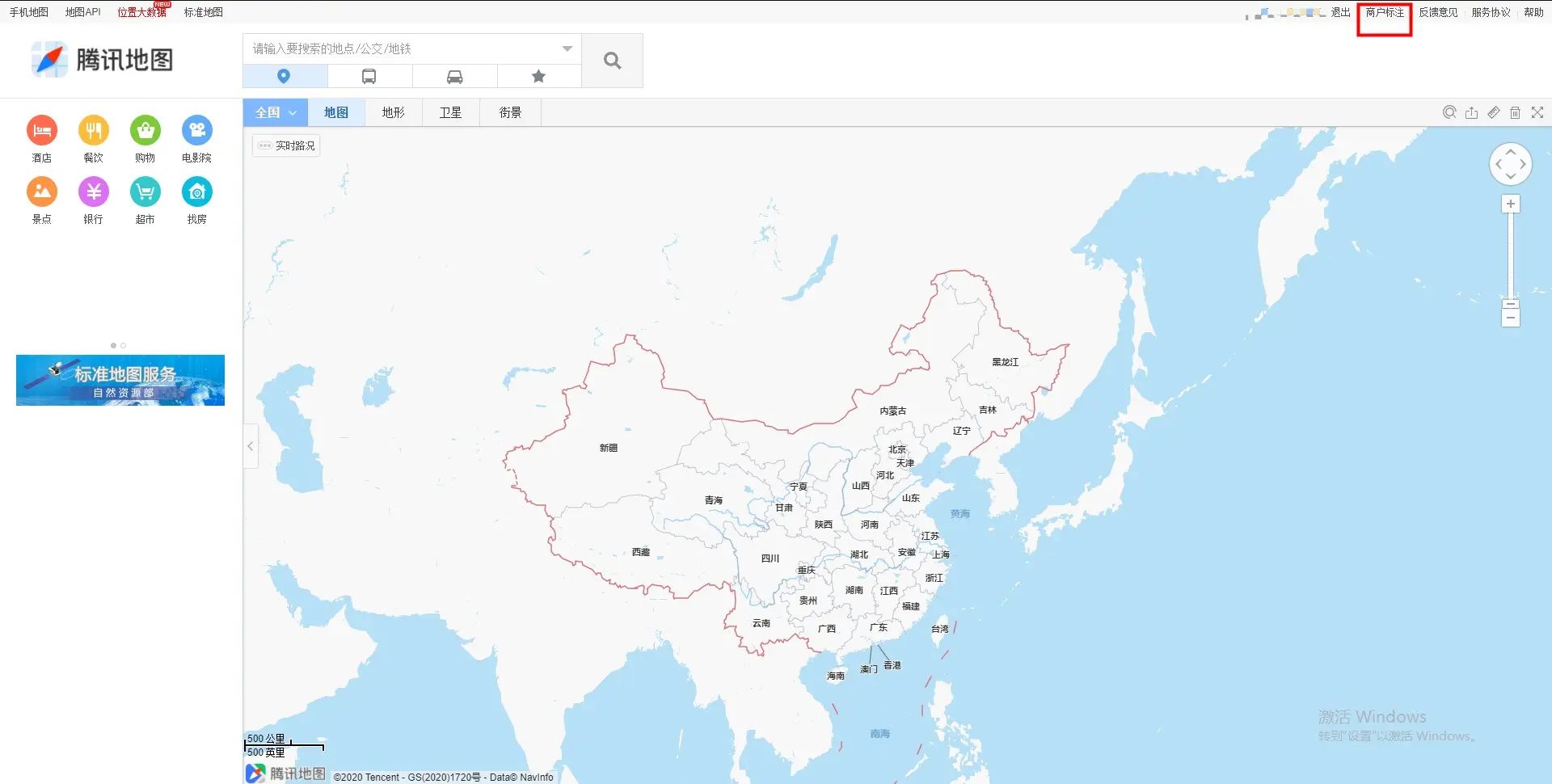Open favorites with the star icon
1552x784 pixels.
pyautogui.click(x=538, y=77)
